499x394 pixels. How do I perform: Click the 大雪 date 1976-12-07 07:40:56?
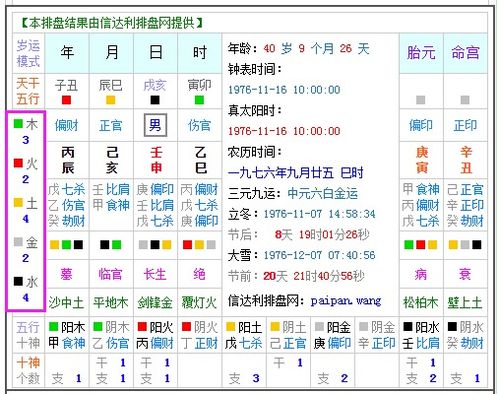(x=319, y=255)
